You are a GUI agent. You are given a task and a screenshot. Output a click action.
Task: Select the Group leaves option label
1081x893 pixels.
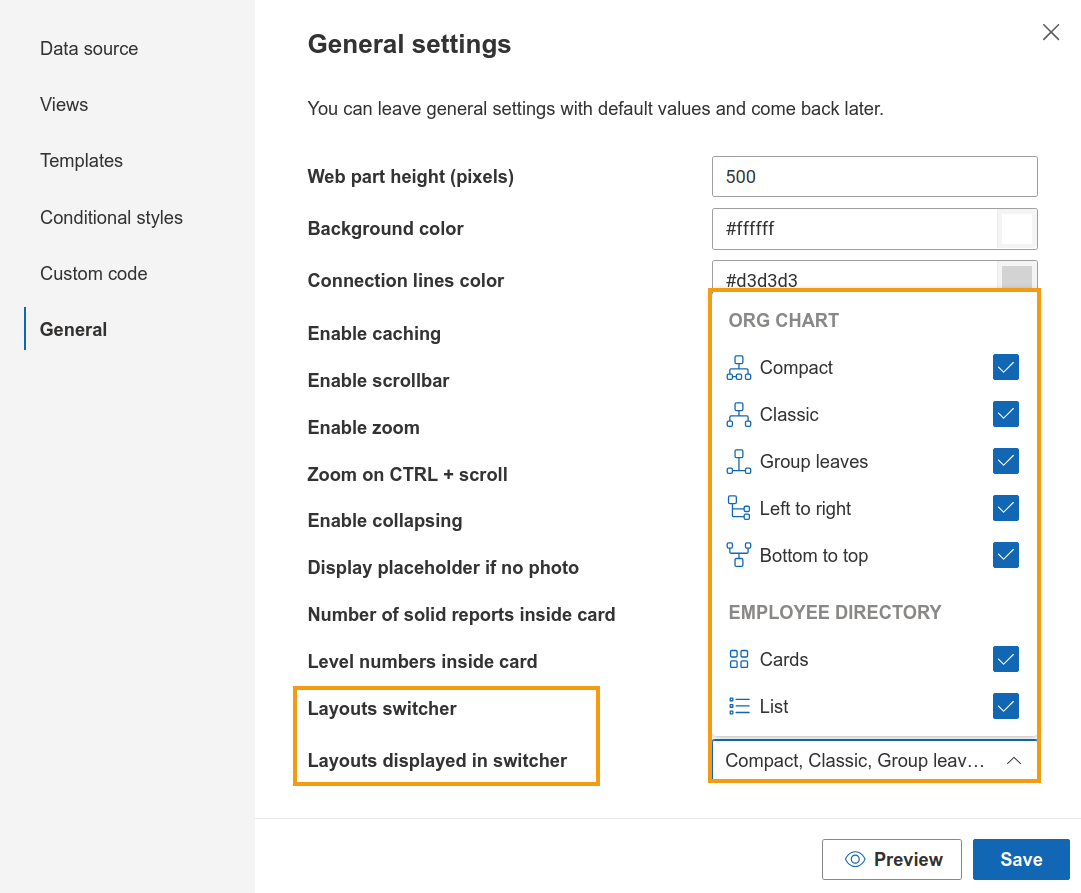point(814,461)
